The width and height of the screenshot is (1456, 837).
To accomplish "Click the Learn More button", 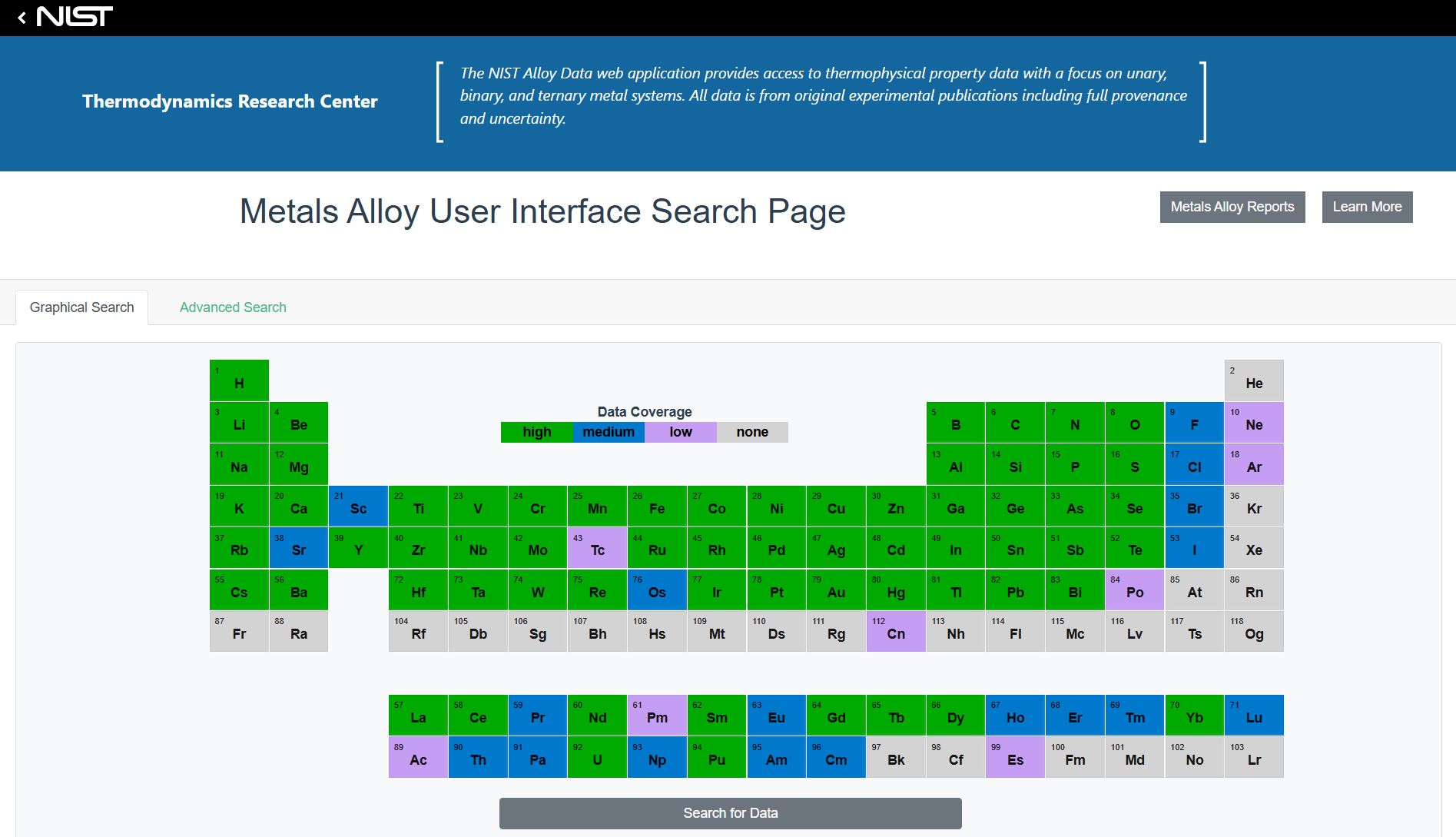I will [x=1367, y=207].
